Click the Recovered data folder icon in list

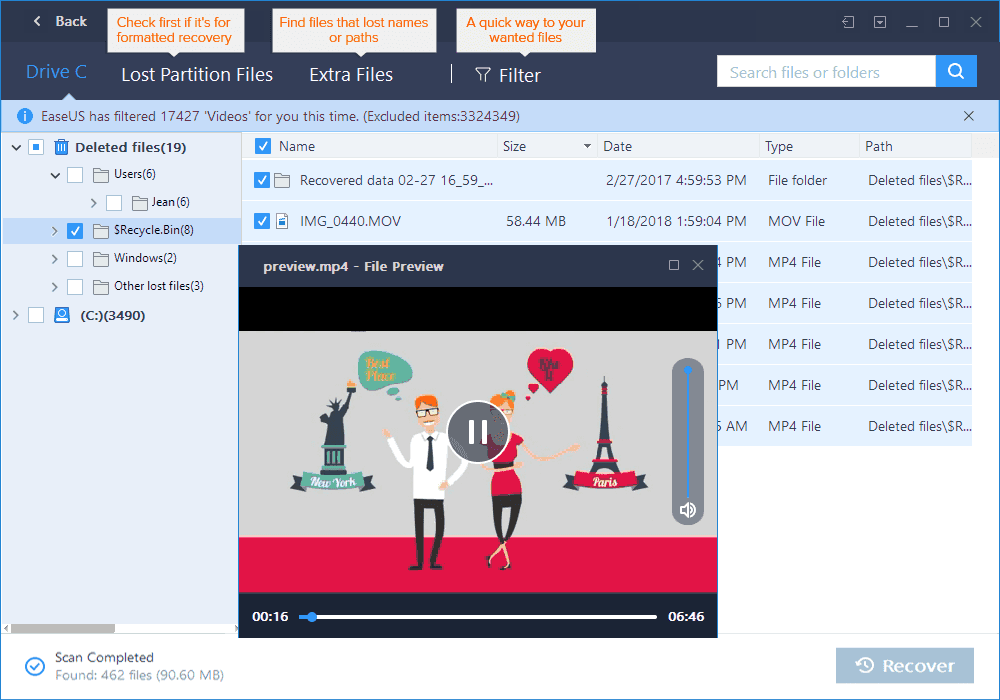point(282,180)
